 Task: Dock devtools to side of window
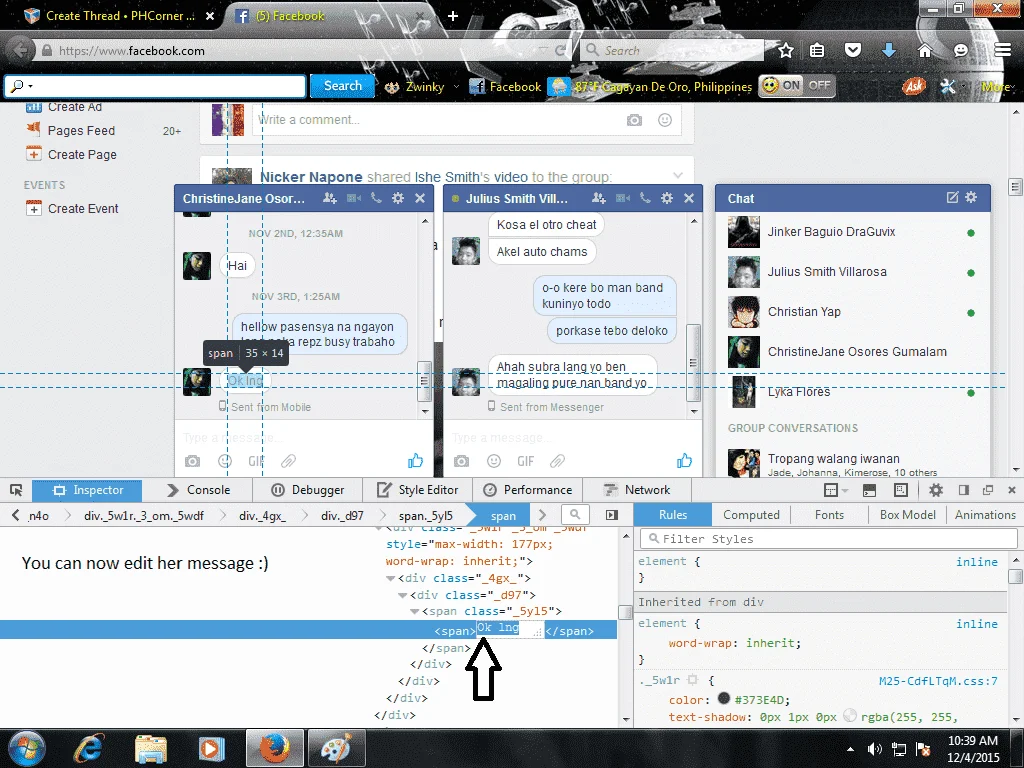tap(963, 490)
